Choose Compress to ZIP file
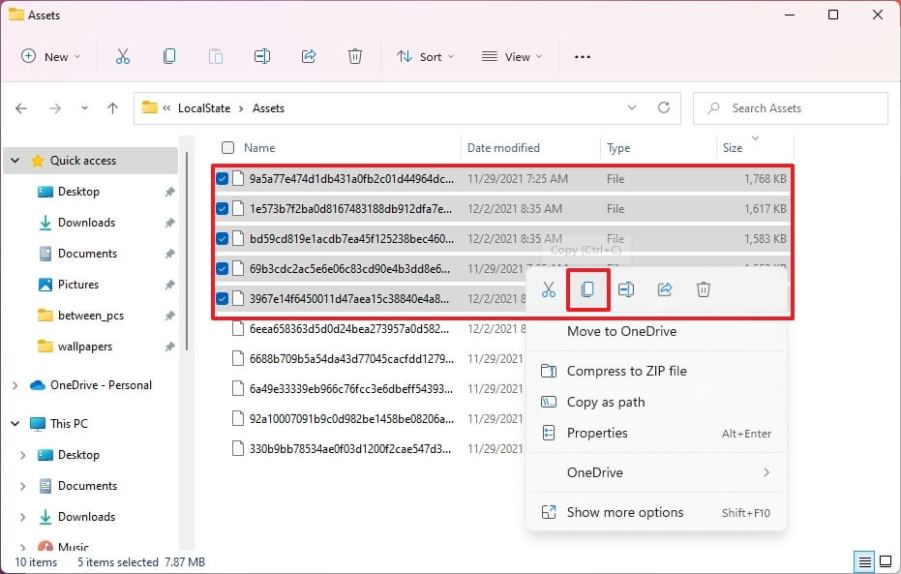The height and width of the screenshot is (574, 901). 657,371
